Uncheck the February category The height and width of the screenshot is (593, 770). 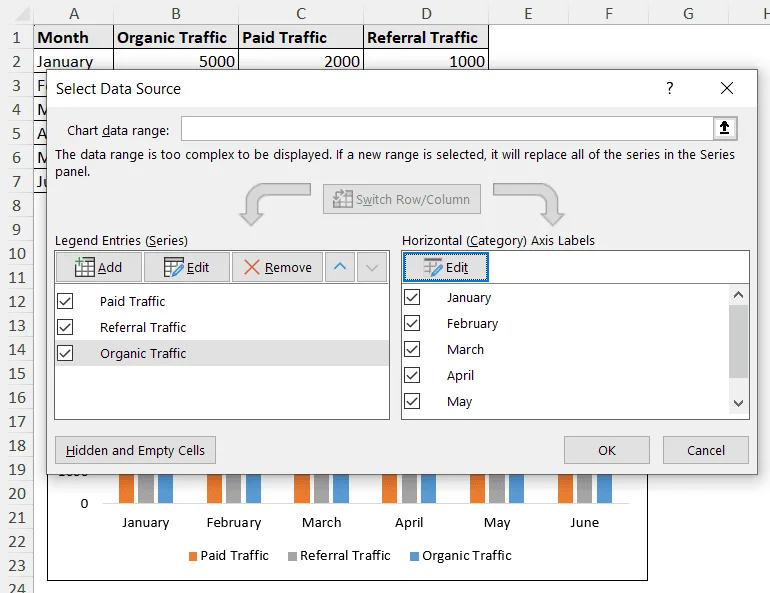click(x=412, y=323)
